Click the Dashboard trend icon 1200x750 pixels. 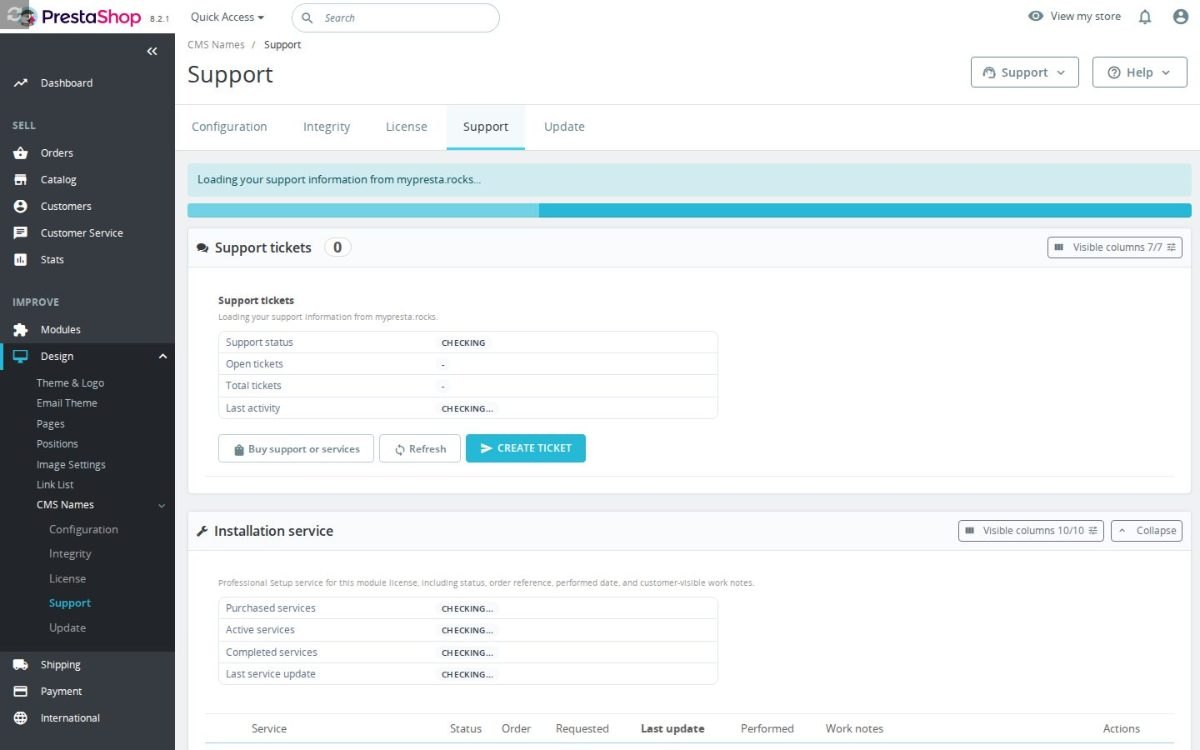pyautogui.click(x=20, y=83)
